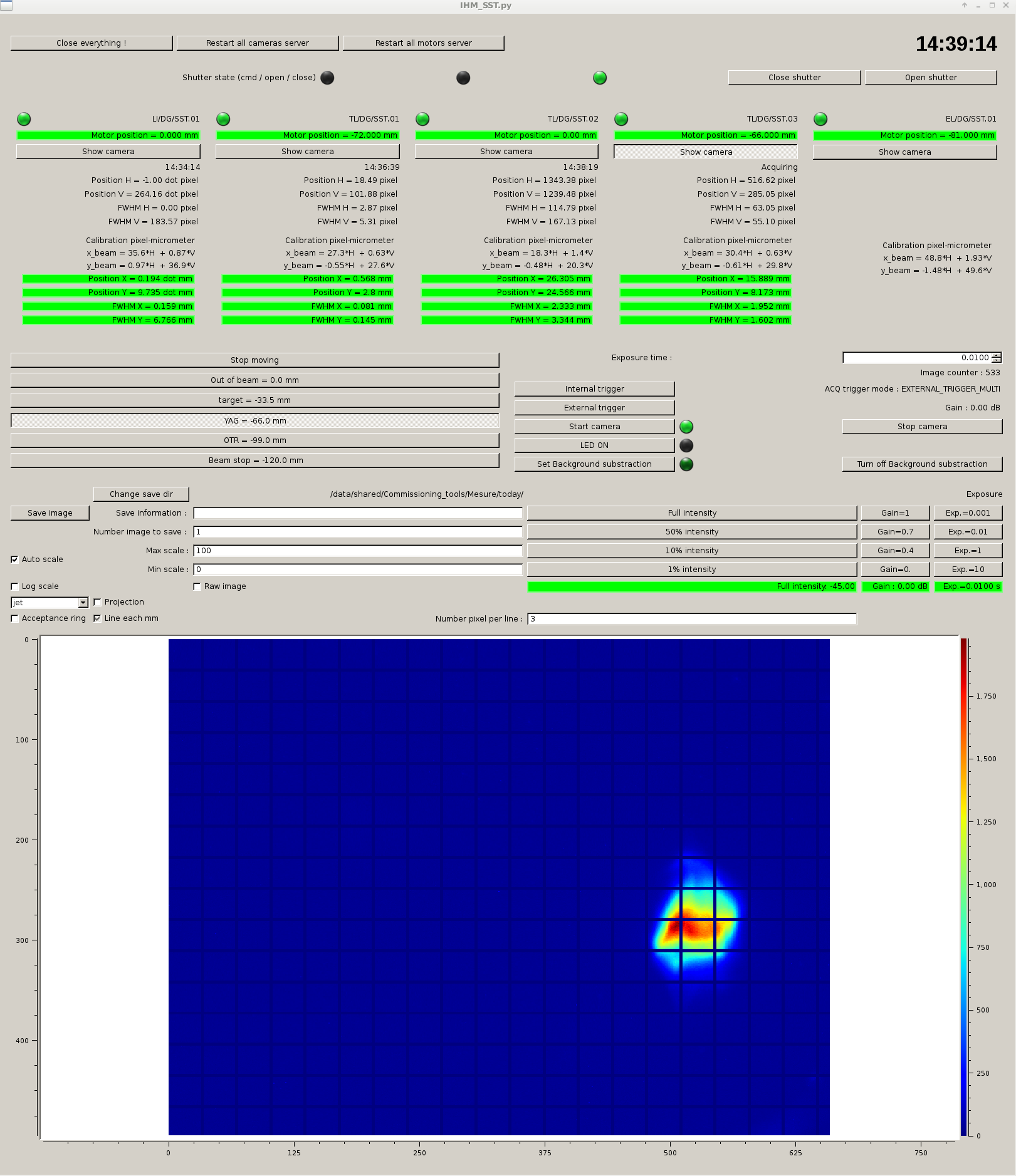Click the dark LED ON indicator light
This screenshot has width=1016, height=1176.
[x=686, y=445]
